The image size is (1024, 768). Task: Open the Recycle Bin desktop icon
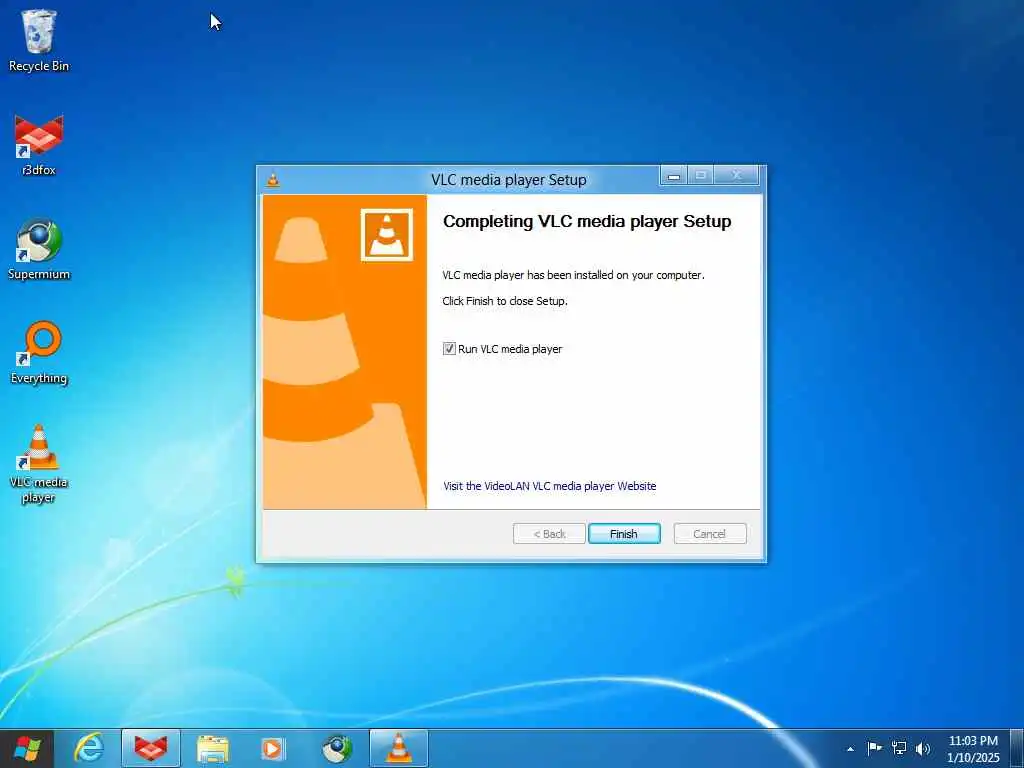click(x=39, y=40)
